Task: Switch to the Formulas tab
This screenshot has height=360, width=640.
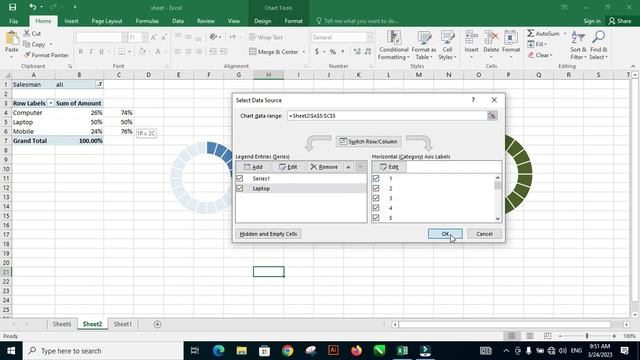Action: click(147, 21)
